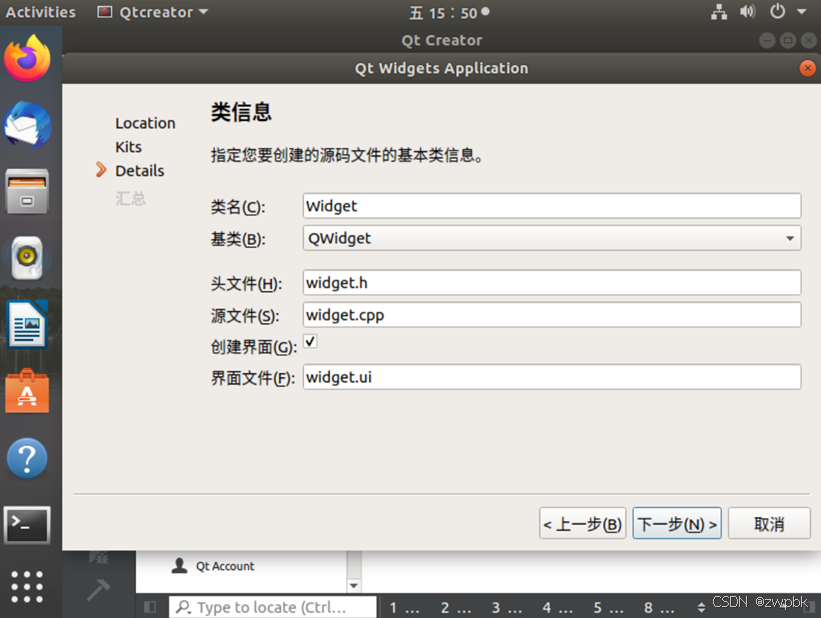Click the locator magnifier icon
The image size is (821, 618).
click(x=183, y=607)
